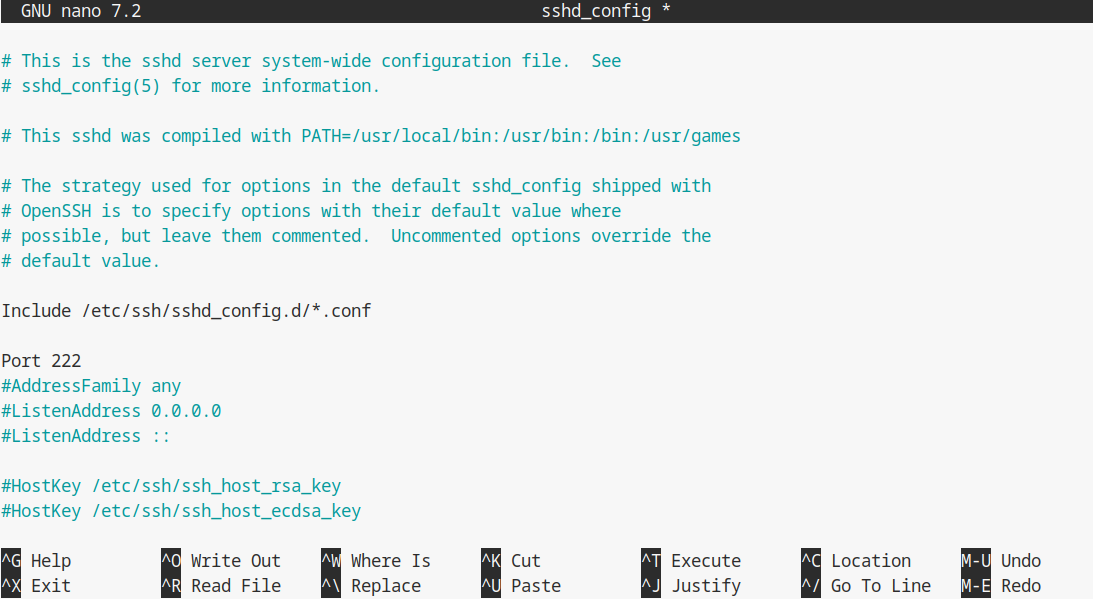
Task: Place cursor on the Port 222 line
Action: [41, 361]
